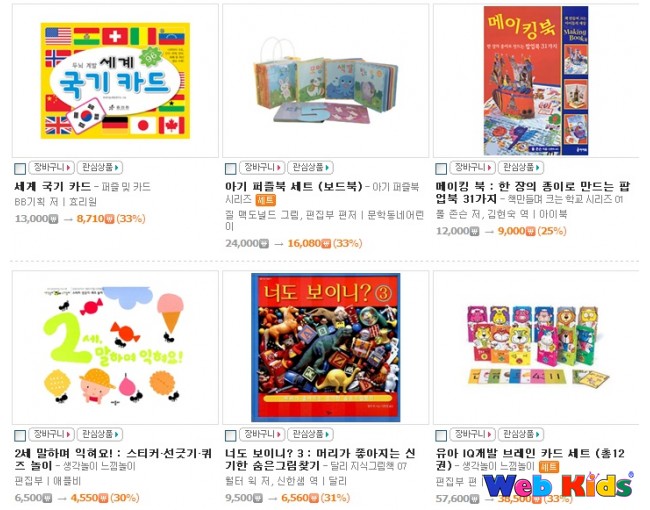Add 아기 퍼즐북 세트 to 관심상품

click(310, 168)
